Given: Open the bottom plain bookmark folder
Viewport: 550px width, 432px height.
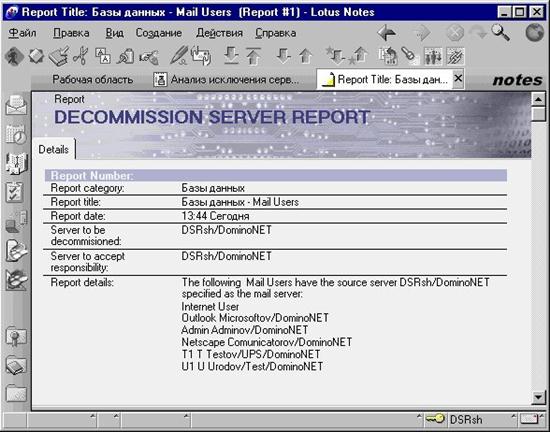Looking at the screenshot, I should (16, 393).
